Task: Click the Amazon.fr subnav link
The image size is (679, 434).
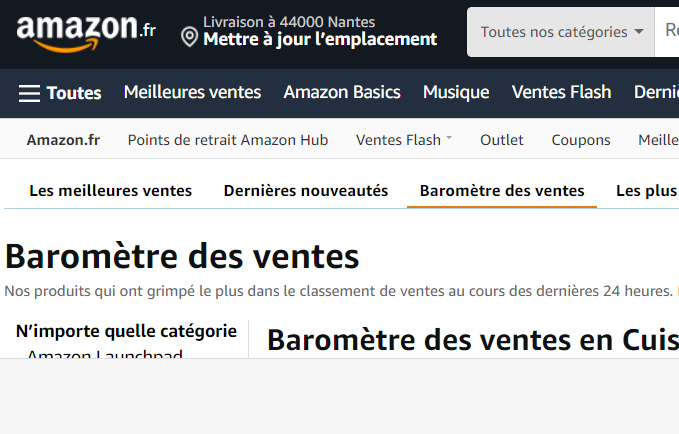Action: pyautogui.click(x=63, y=140)
